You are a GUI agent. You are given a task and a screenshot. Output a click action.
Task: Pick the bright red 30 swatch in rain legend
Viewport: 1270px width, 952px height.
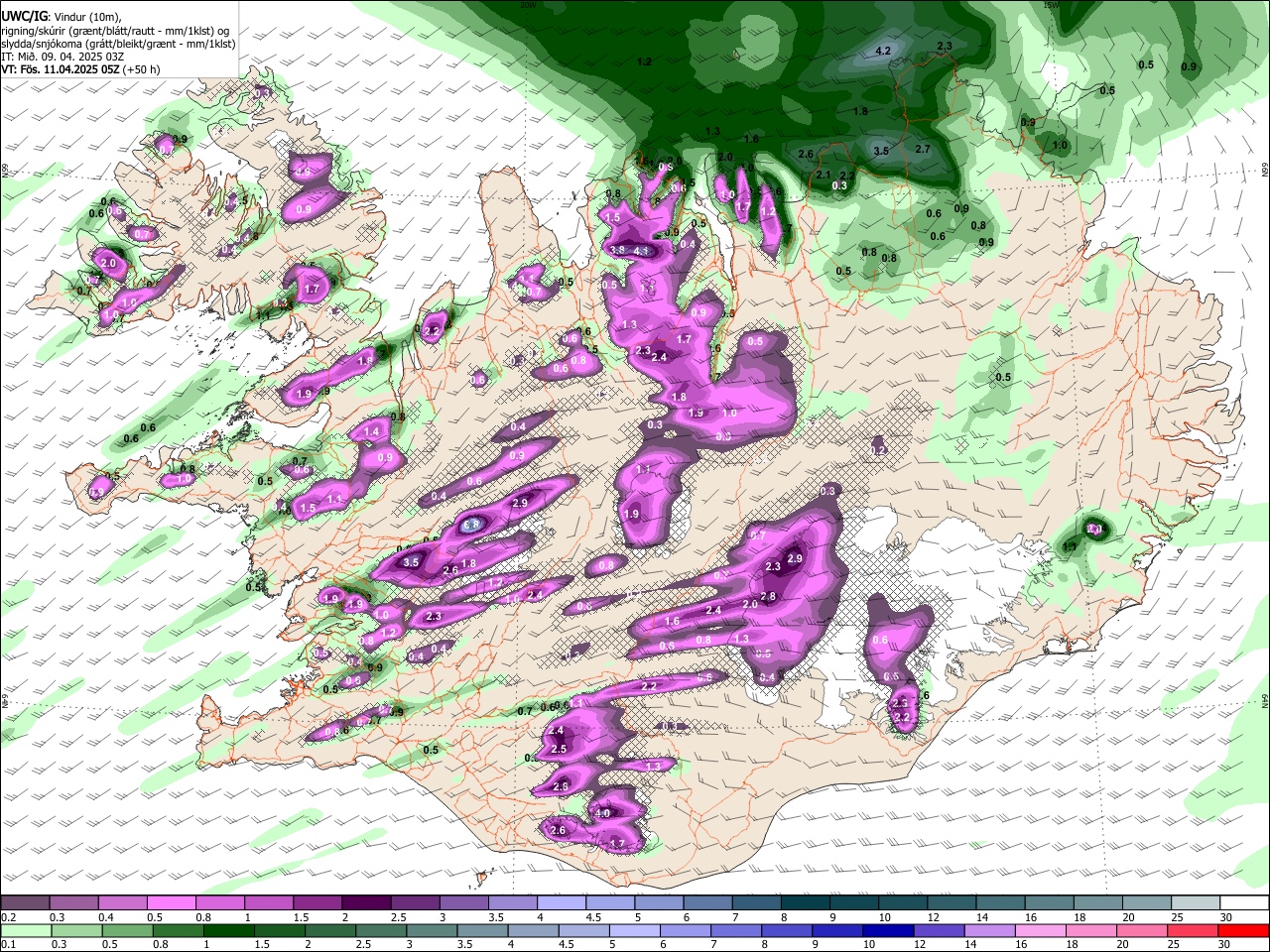[x=1244, y=930]
